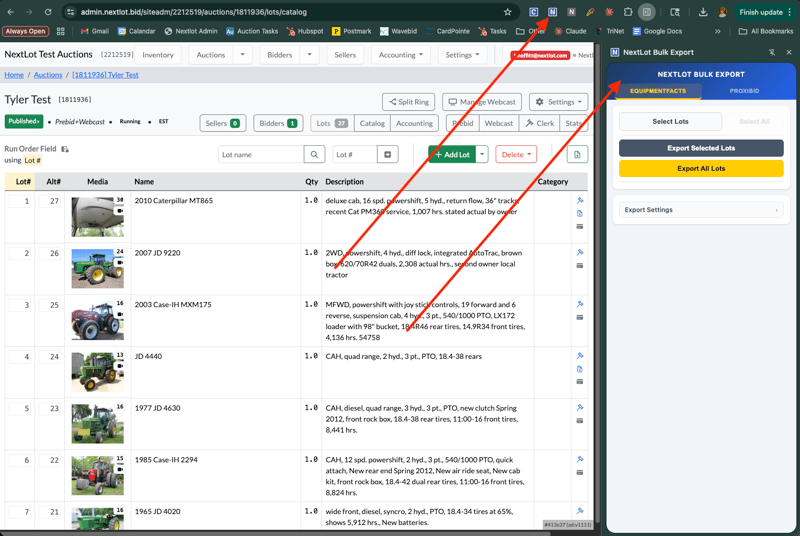The image size is (800, 536).
Task: Open the Add Lot dropdown caret
Action: 482,154
